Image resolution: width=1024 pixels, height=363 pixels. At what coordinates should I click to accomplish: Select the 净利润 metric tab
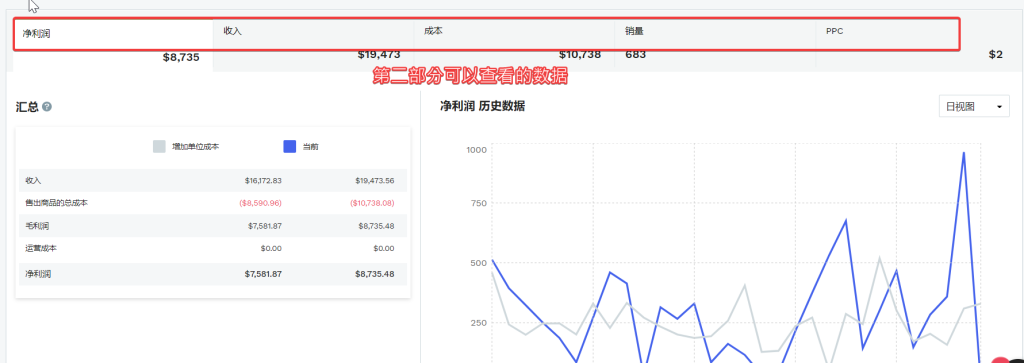pyautogui.click(x=113, y=45)
